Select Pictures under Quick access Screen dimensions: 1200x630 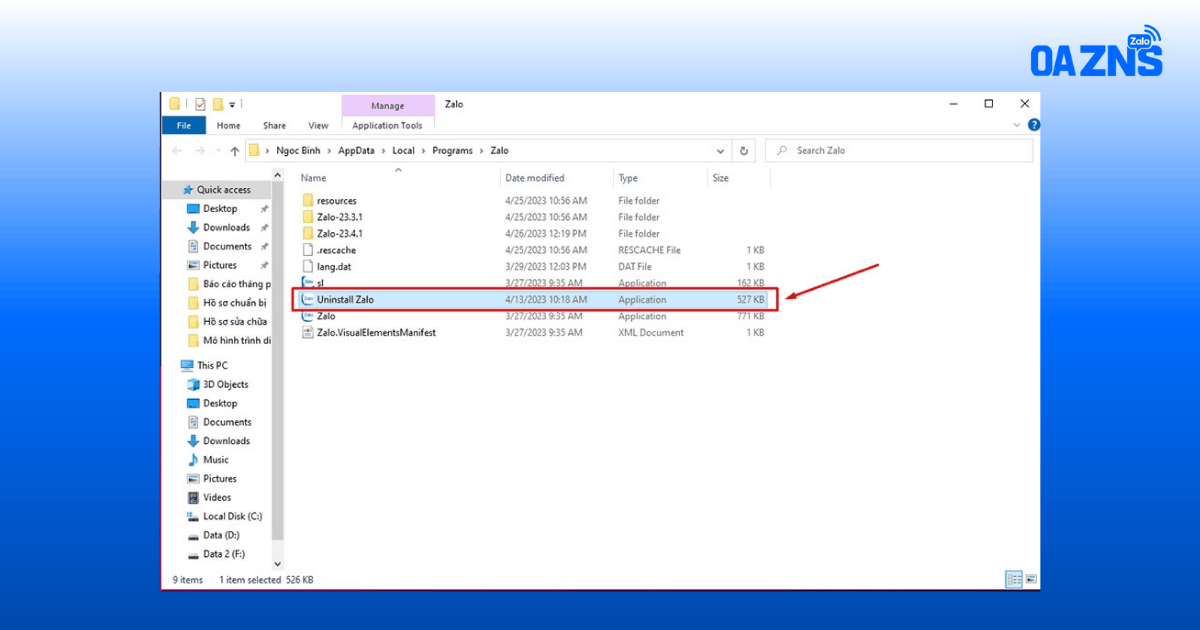220,266
